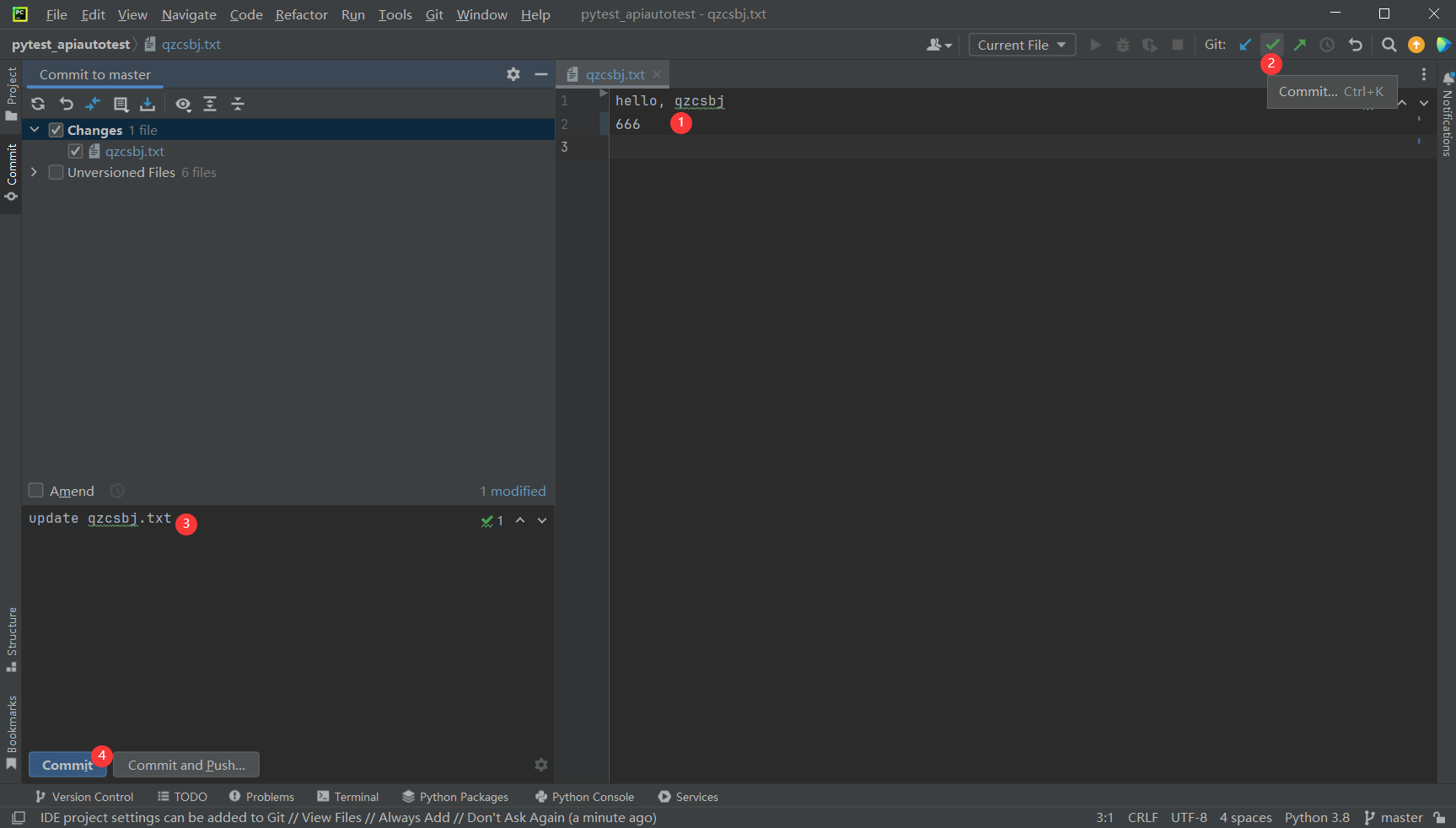1456x828 pixels.
Task: Open the Python 3.8 interpreter selector
Action: pos(1317,817)
